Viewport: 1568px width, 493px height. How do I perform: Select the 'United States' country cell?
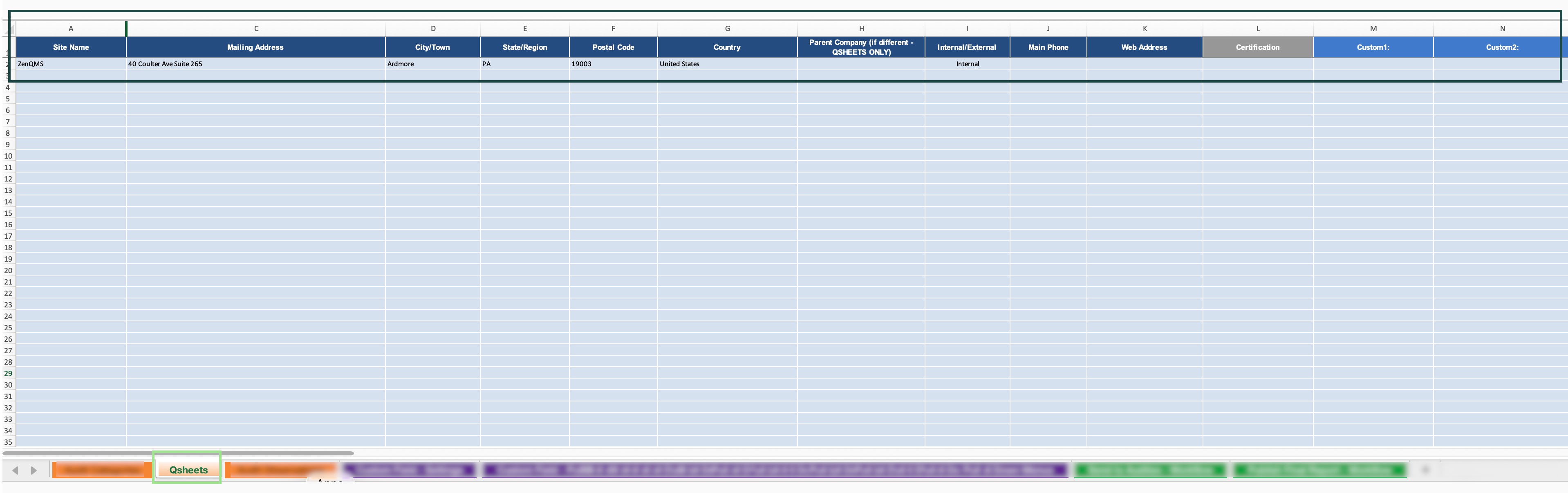click(728, 64)
